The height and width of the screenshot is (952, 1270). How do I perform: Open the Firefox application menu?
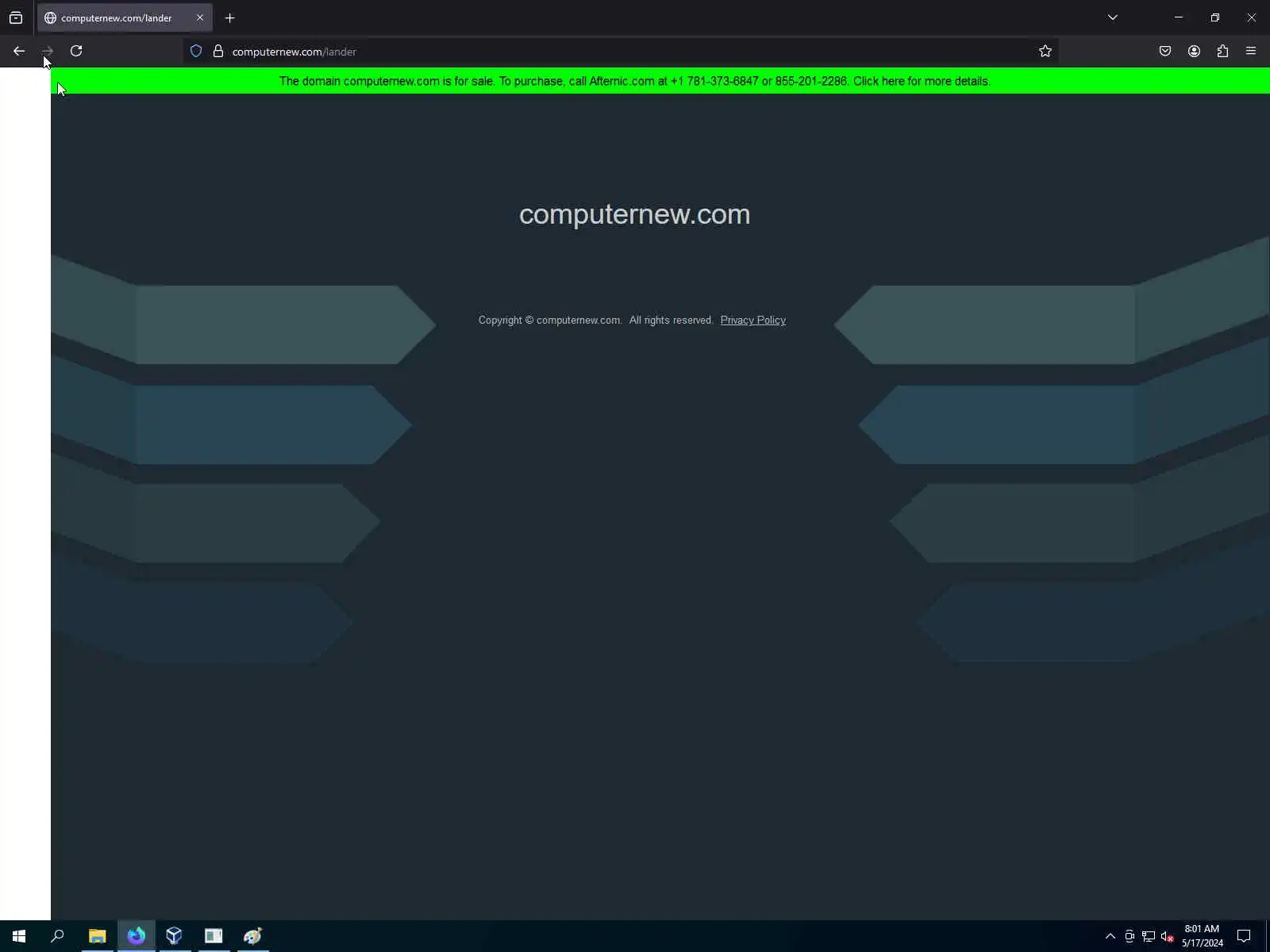coord(1251,51)
